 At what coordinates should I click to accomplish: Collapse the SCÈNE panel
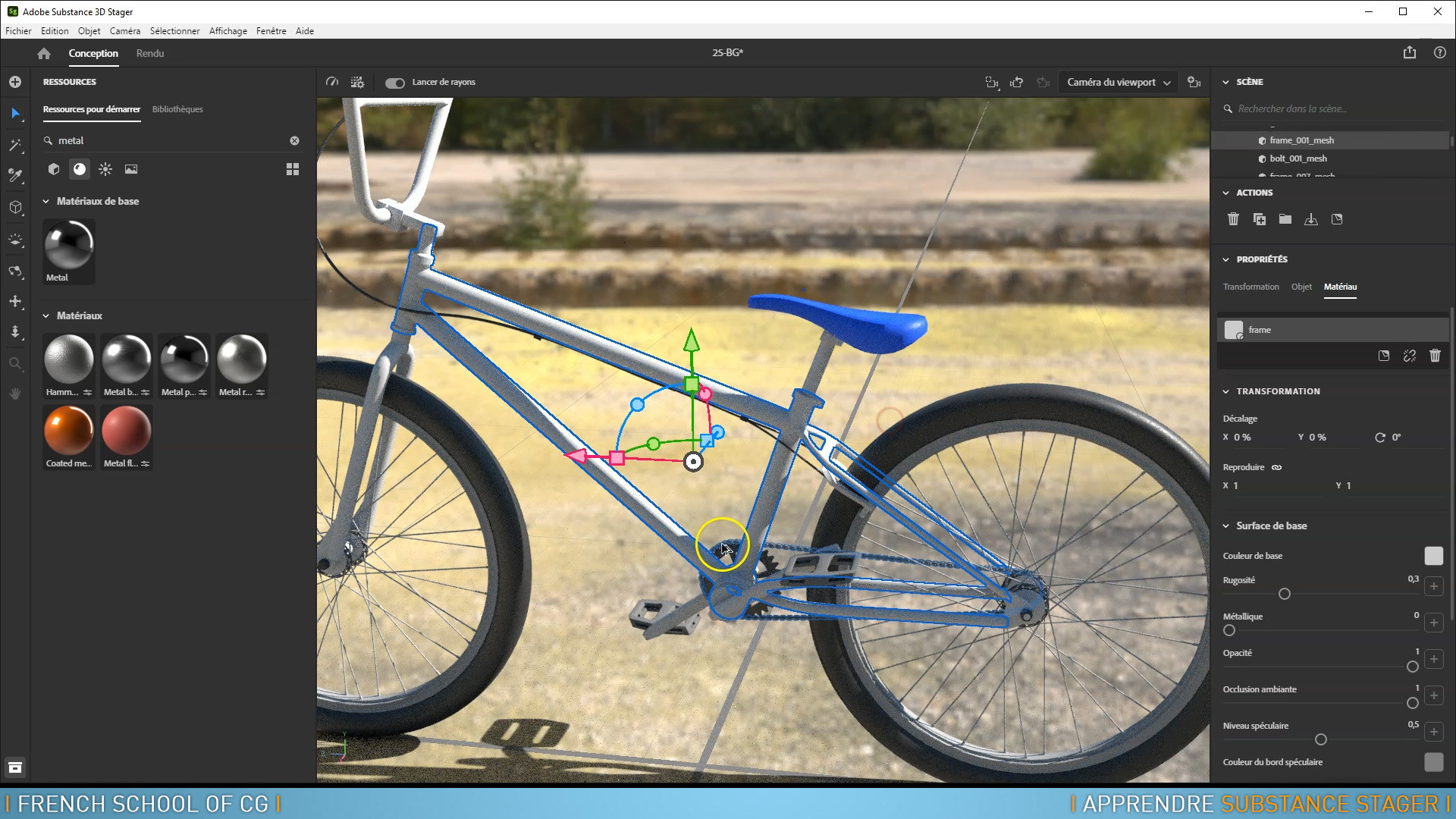coord(1225,82)
